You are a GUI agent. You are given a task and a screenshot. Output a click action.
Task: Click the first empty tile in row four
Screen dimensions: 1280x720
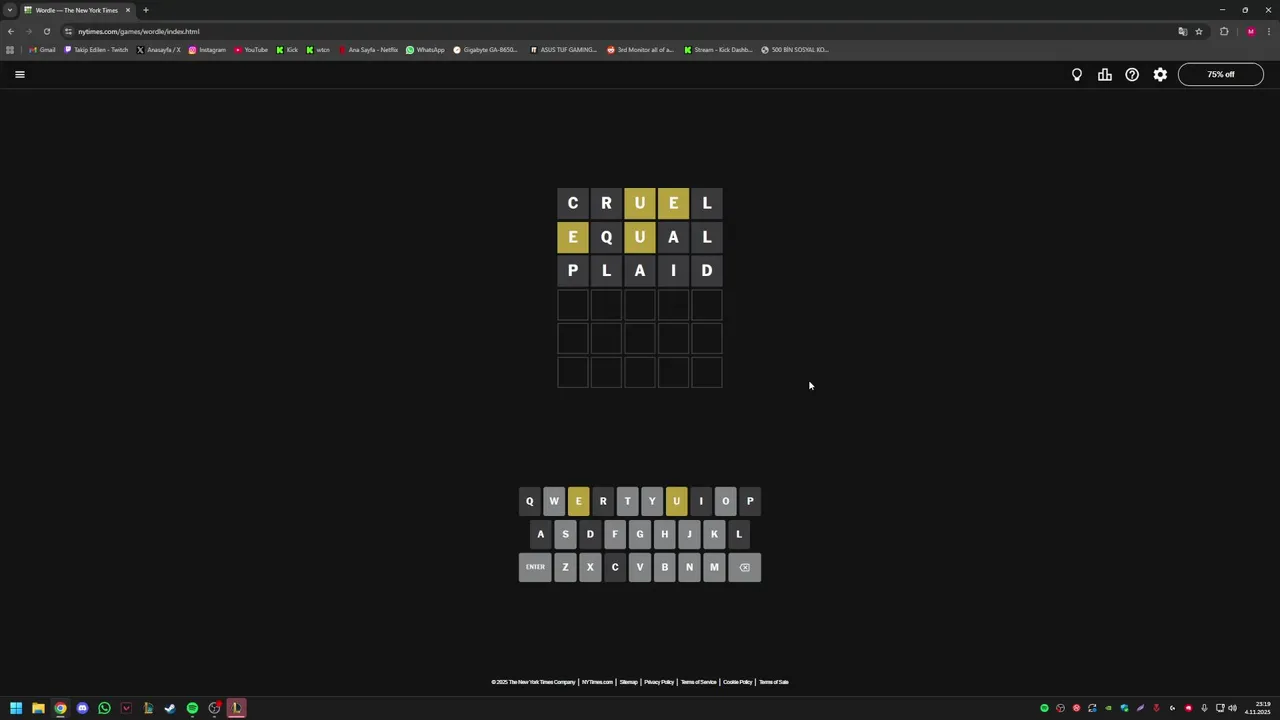click(573, 304)
